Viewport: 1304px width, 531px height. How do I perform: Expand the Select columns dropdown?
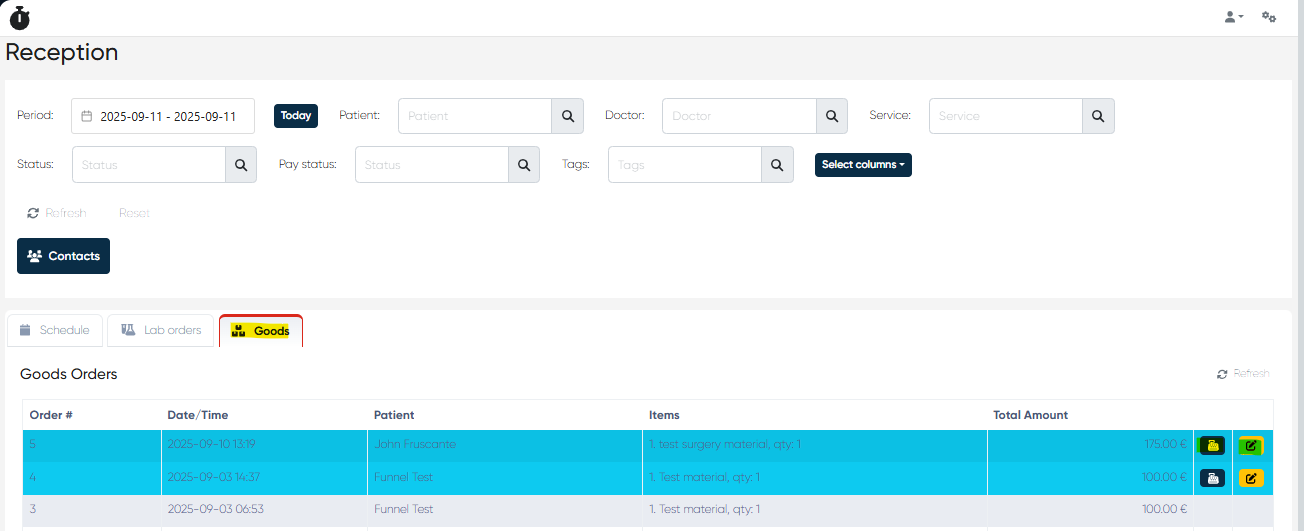[863, 165]
